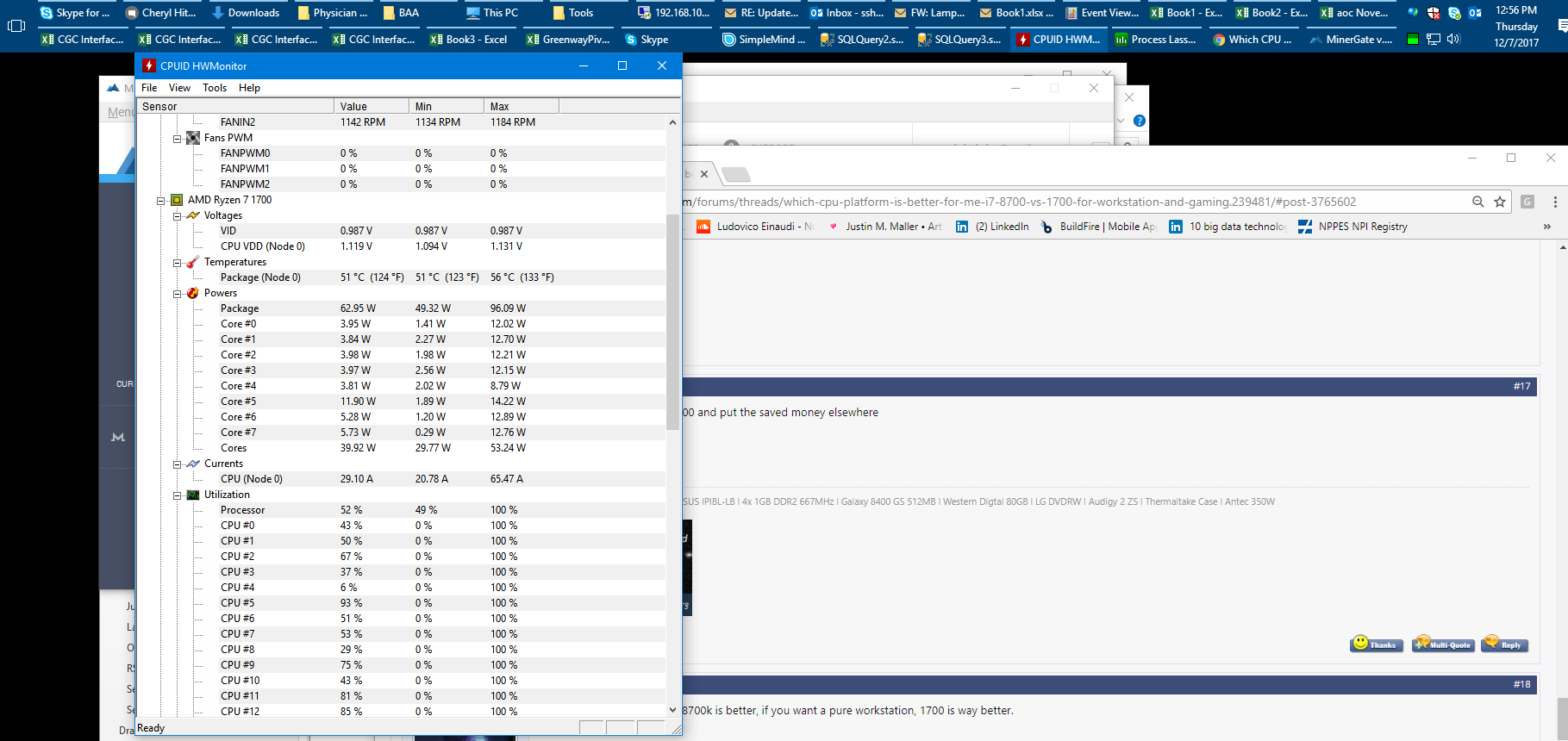1568x741 pixels.
Task: Click the HWMonitor scroll down arrow
Action: (672, 710)
